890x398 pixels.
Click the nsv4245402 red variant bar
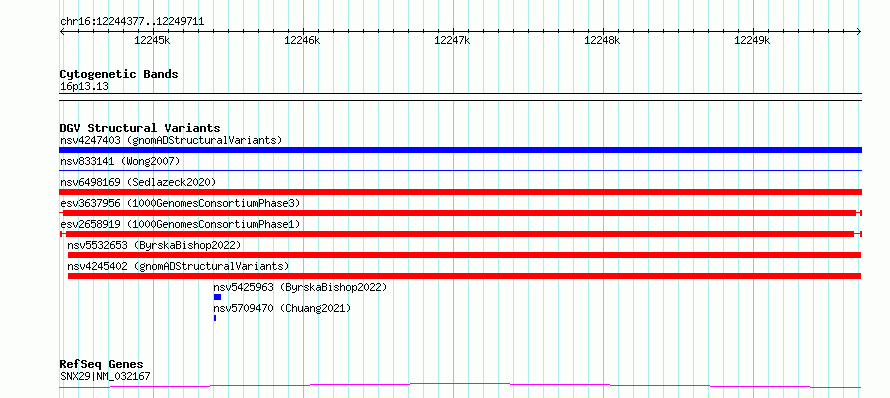[x=464, y=276]
